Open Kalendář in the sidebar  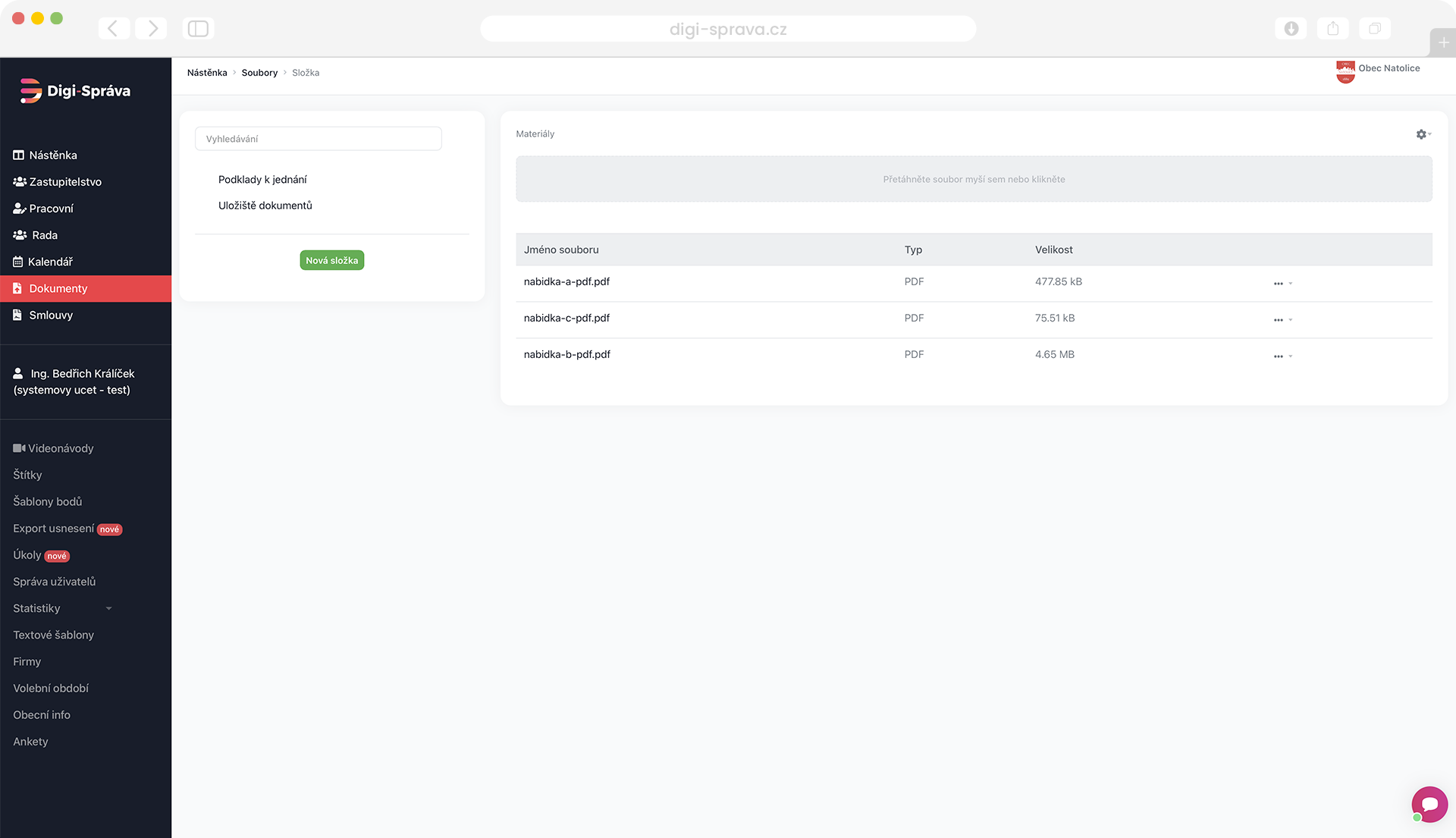click(50, 262)
